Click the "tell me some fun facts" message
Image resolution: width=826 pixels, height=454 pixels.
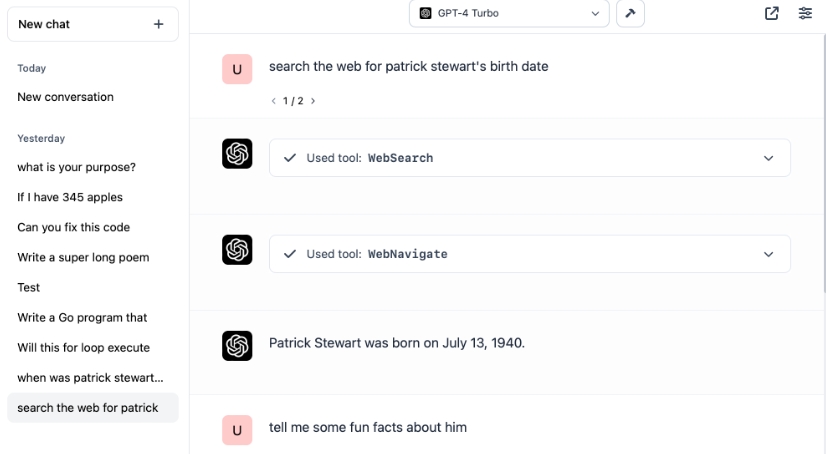click(x=368, y=427)
